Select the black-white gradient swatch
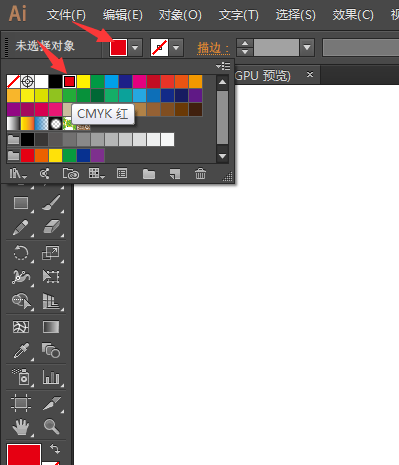 click(13, 124)
